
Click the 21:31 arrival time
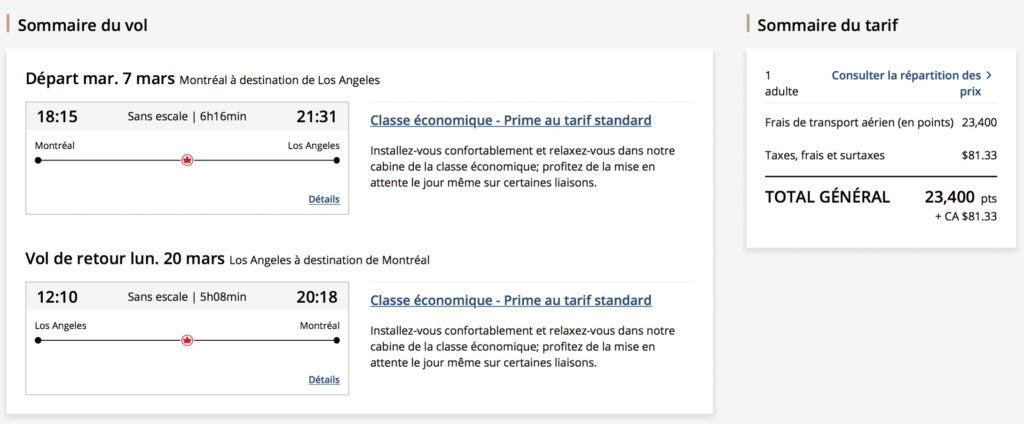click(316, 117)
